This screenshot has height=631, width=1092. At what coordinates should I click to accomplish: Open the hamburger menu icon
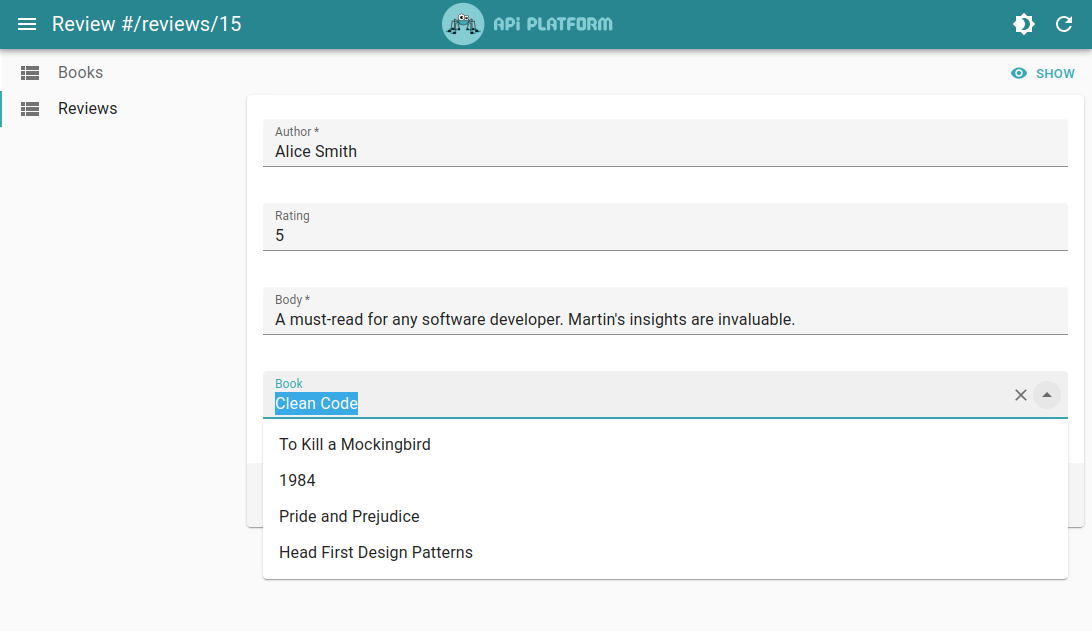pos(27,24)
